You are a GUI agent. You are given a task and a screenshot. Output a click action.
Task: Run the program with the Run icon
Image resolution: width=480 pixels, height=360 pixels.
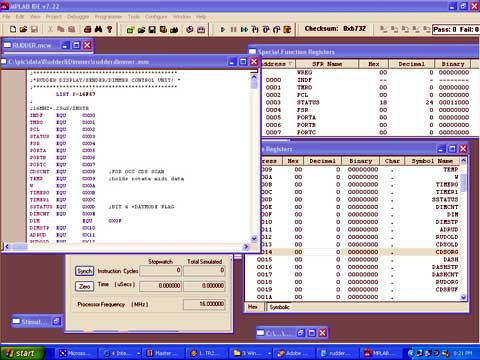tap(223, 30)
